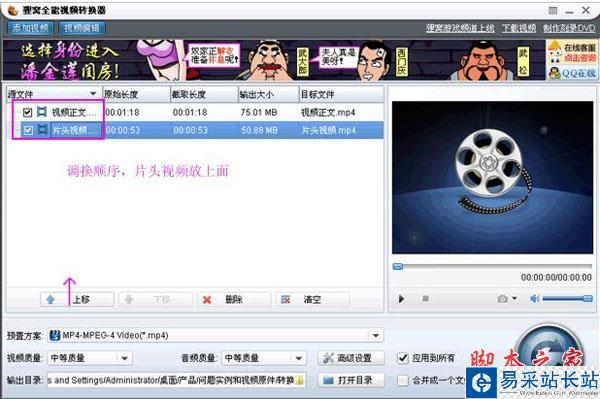Expand the 预置方案 MP4 format dropdown

(376, 336)
